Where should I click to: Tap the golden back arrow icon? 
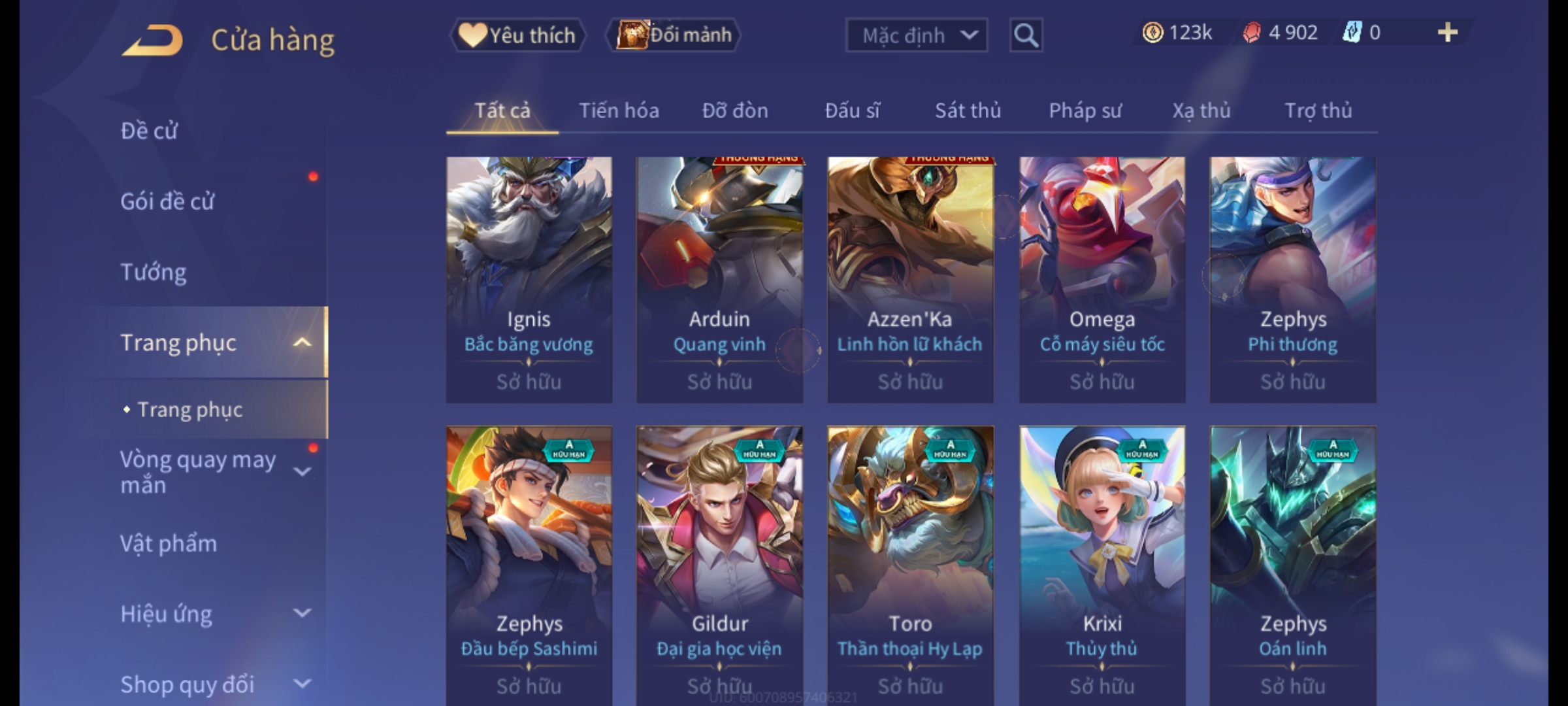pos(152,40)
